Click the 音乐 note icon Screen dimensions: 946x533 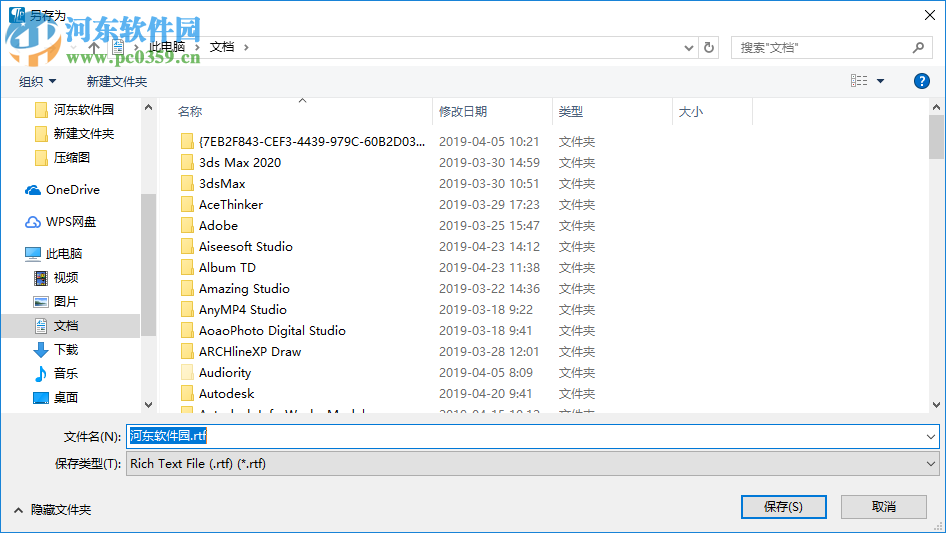pyautogui.click(x=40, y=374)
